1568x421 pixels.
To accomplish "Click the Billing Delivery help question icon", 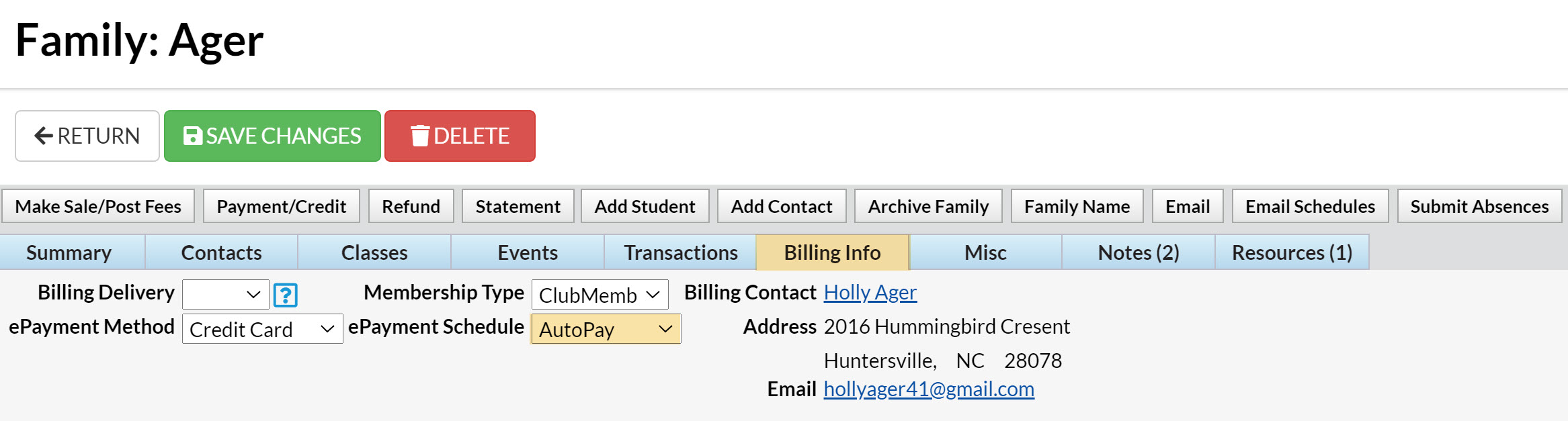I will (286, 295).
